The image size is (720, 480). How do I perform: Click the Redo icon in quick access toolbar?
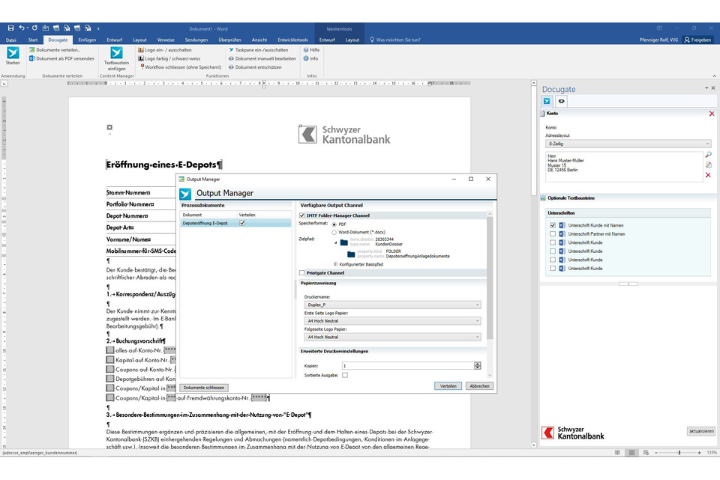coord(34,28)
